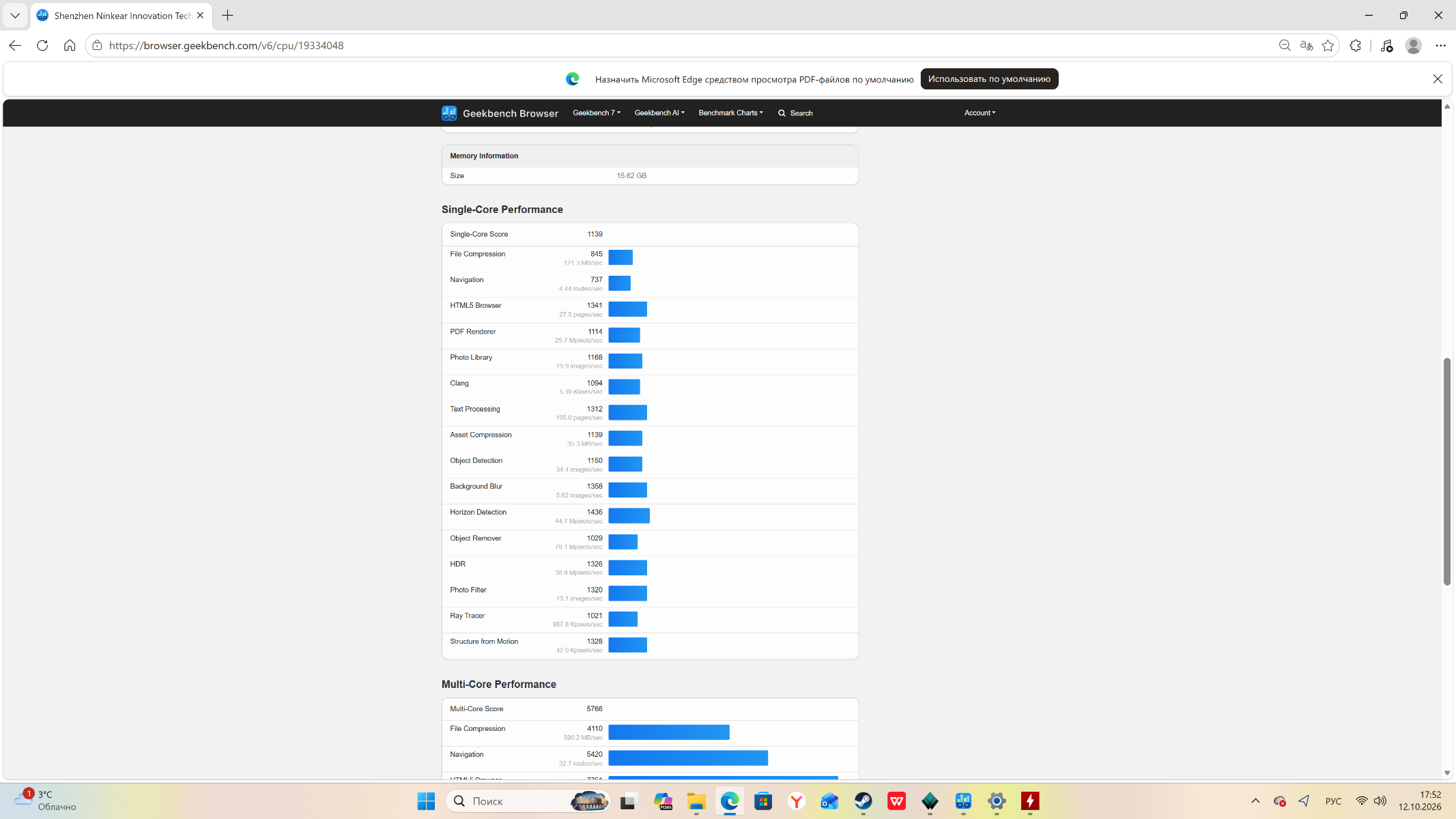
Task: Click the Memory size 15.62 GB value
Action: (631, 175)
